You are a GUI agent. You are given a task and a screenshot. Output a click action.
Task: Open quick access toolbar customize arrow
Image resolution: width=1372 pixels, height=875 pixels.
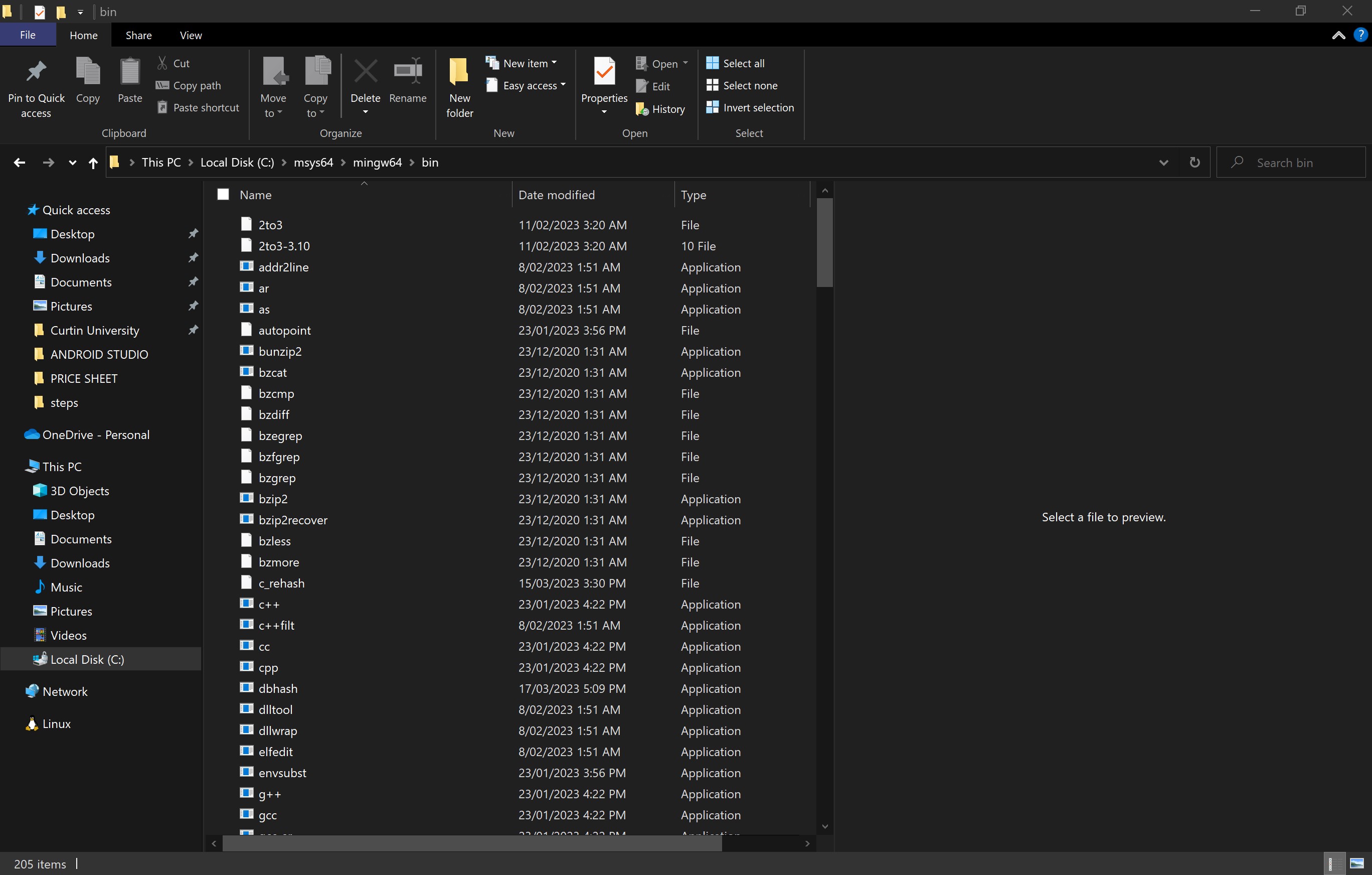point(80,12)
